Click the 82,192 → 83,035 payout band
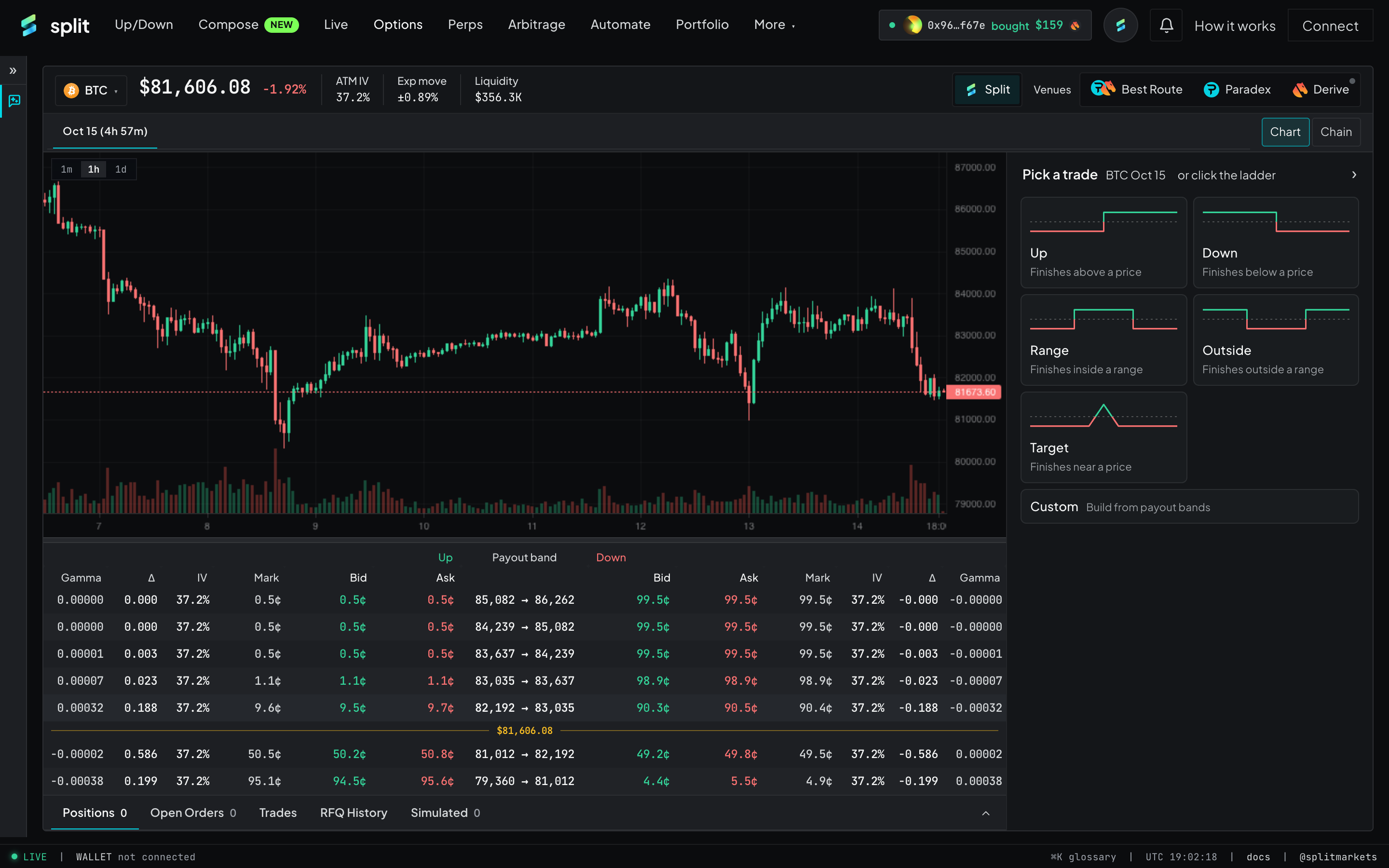This screenshot has height=868, width=1389. [x=524, y=708]
